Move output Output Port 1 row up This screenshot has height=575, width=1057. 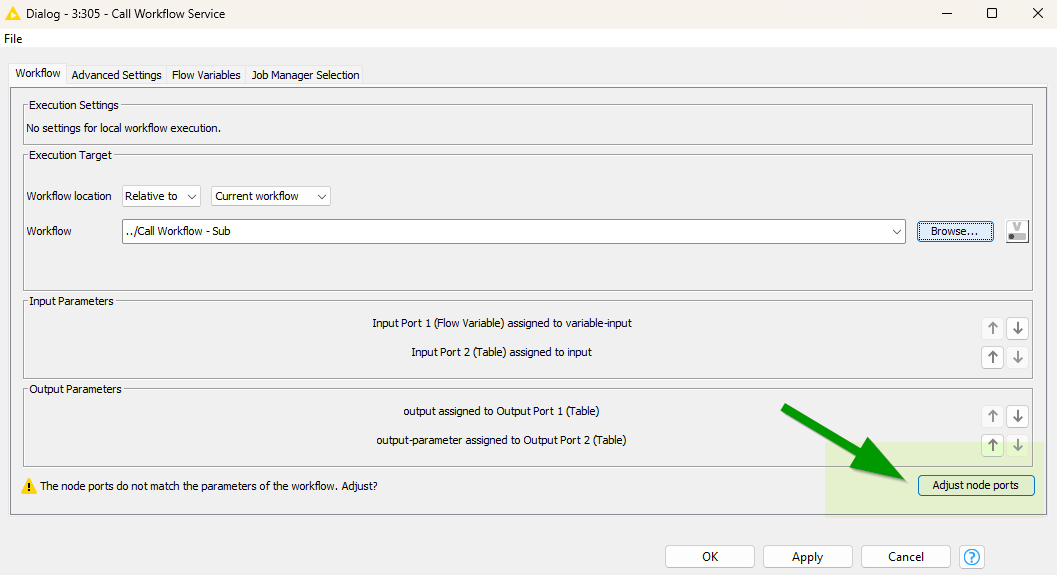click(992, 417)
